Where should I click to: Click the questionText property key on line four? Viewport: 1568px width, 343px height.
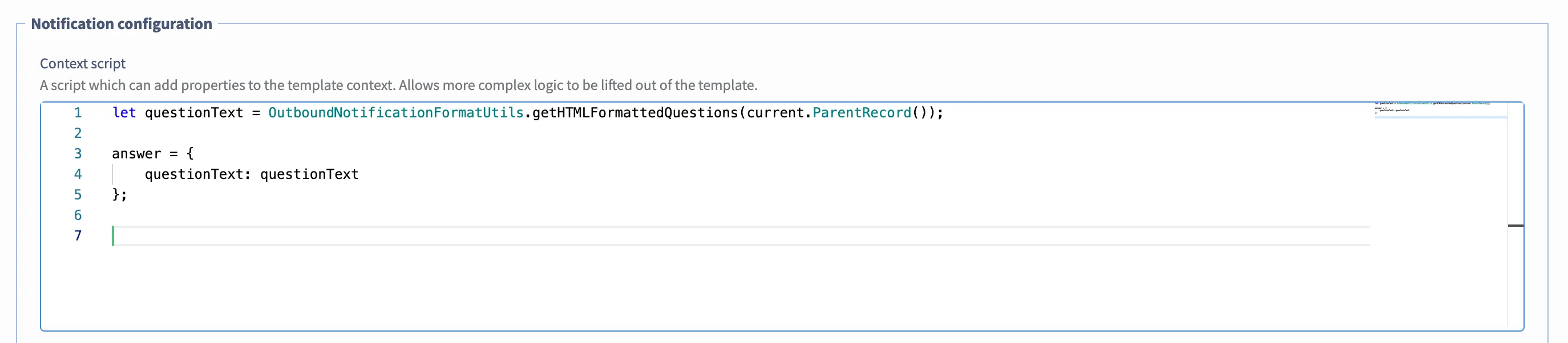tap(194, 174)
